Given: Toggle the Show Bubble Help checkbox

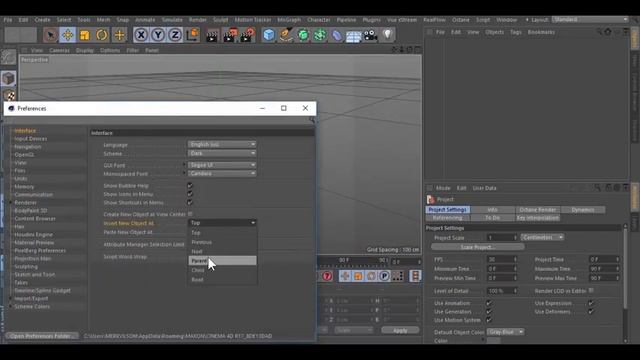Looking at the screenshot, I should (x=190, y=186).
